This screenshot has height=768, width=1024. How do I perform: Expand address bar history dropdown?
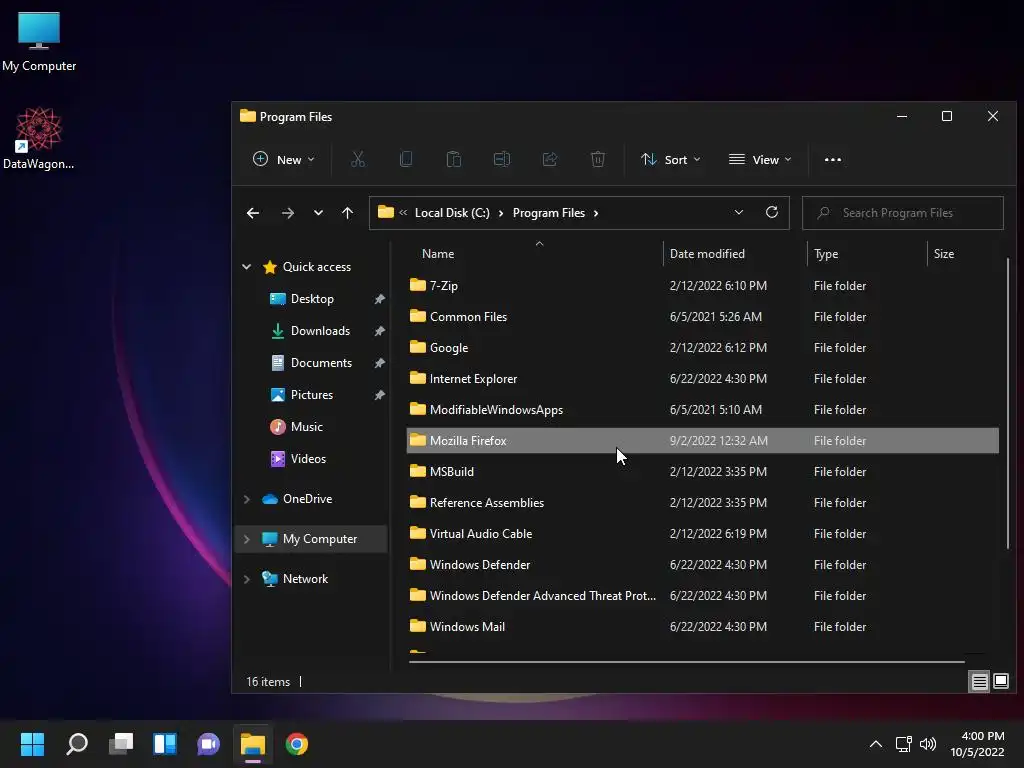coord(739,212)
